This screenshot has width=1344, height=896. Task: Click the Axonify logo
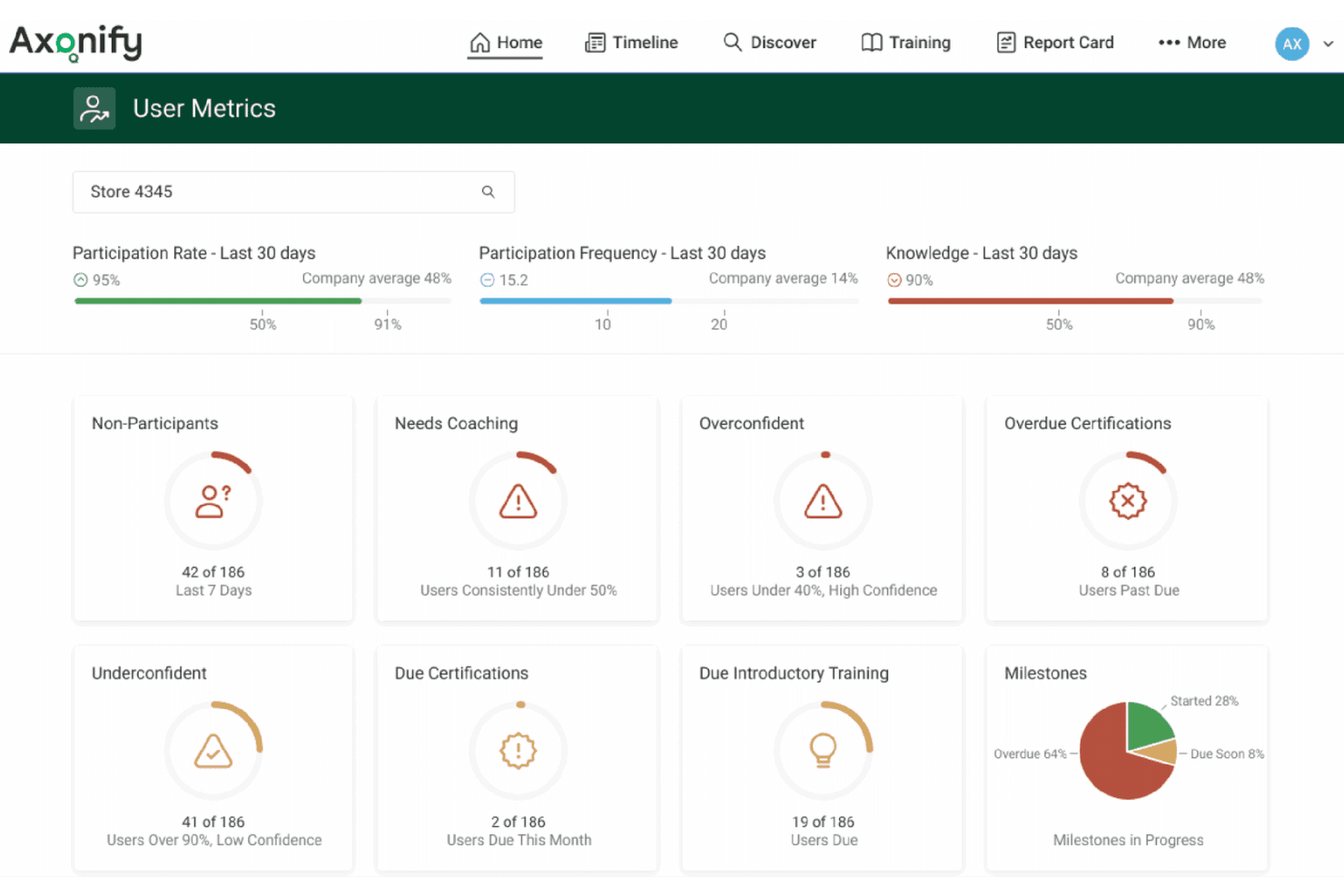[x=76, y=43]
